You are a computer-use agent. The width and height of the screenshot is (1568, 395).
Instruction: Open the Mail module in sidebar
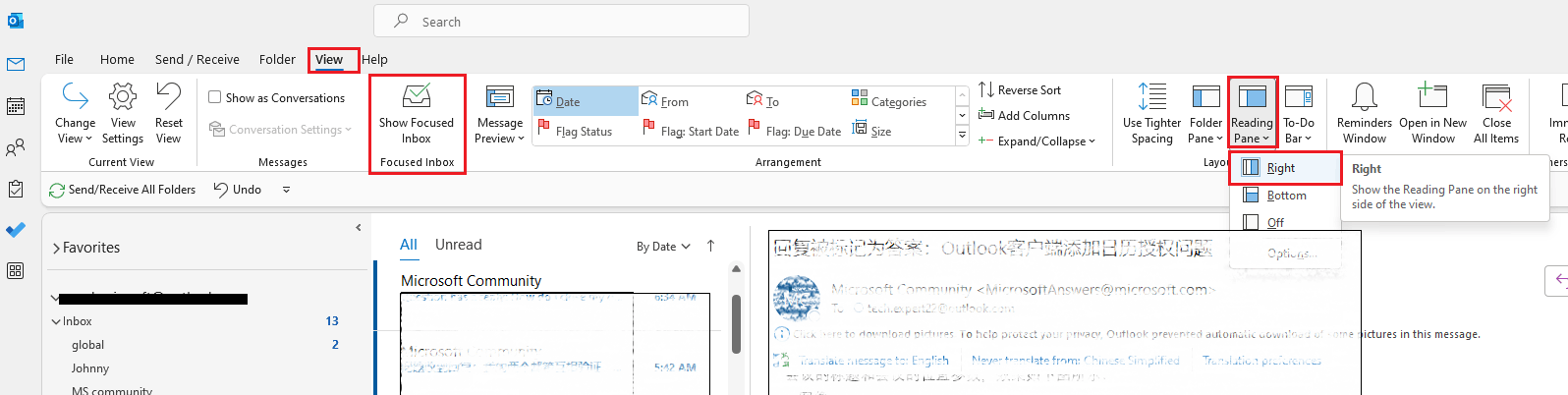(16, 64)
